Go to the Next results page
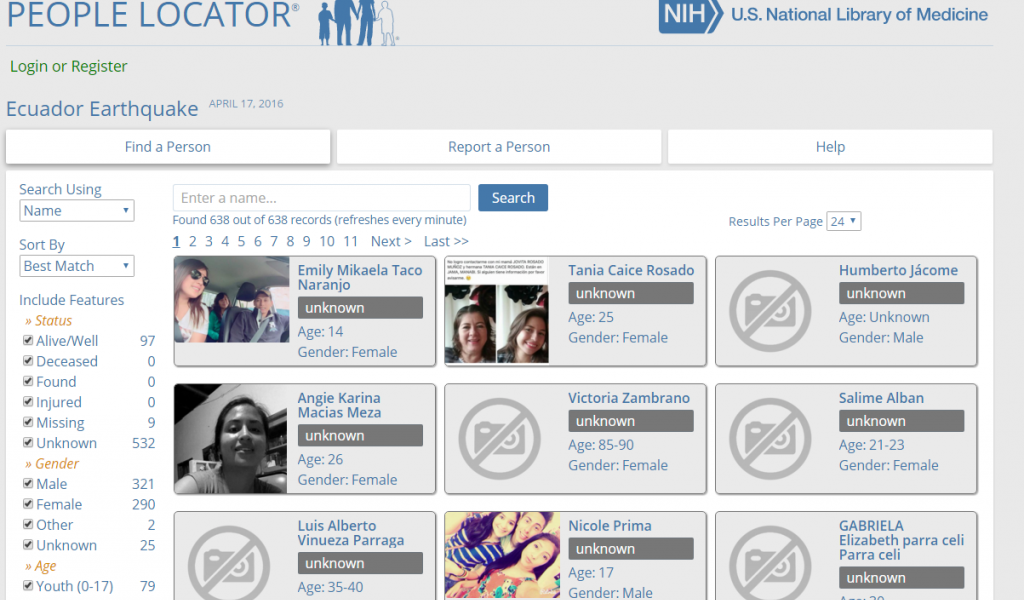Image resolution: width=1024 pixels, height=600 pixels. 391,241
